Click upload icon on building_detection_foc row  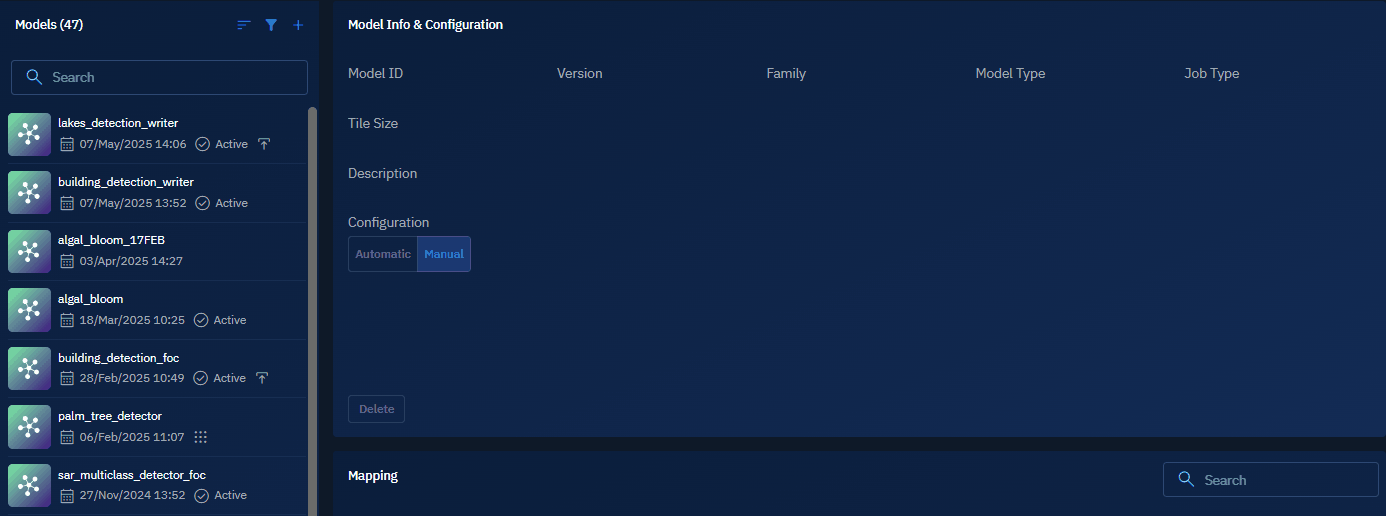pos(262,378)
